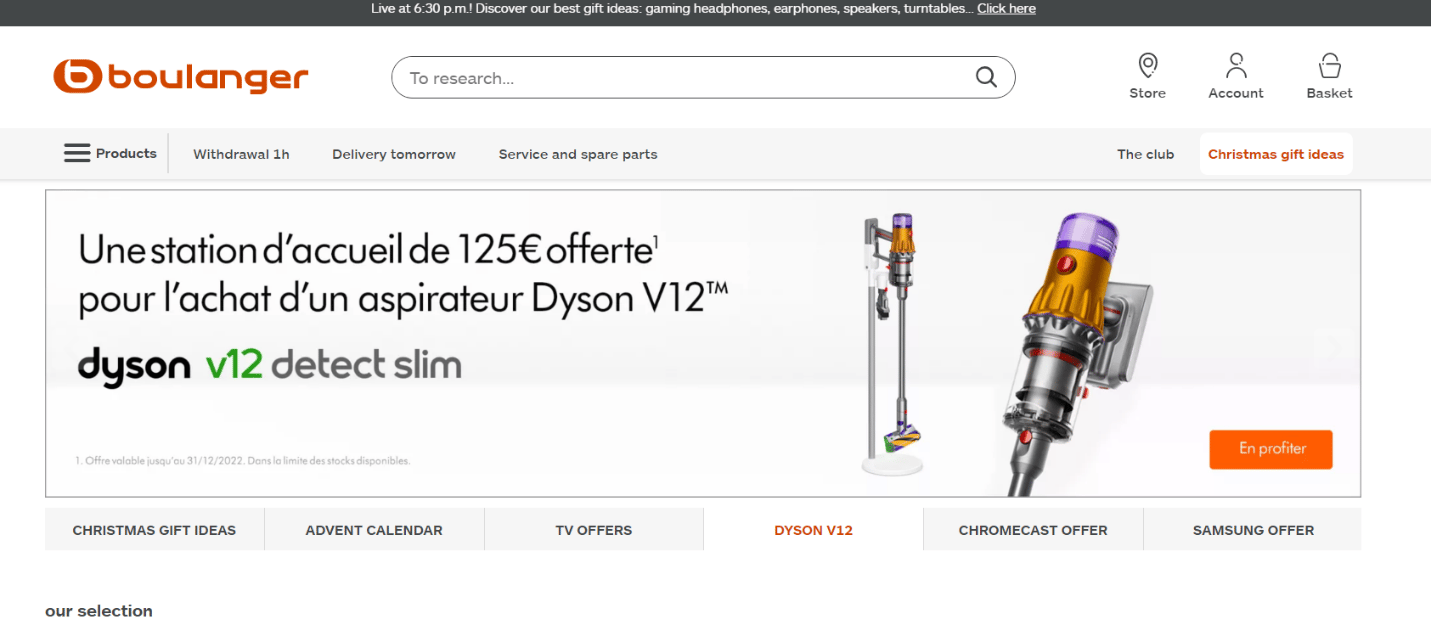The height and width of the screenshot is (625, 1431).
Task: Switch to CHRISTMAS GIFT IDEAS carousel tab
Action: [x=154, y=530]
